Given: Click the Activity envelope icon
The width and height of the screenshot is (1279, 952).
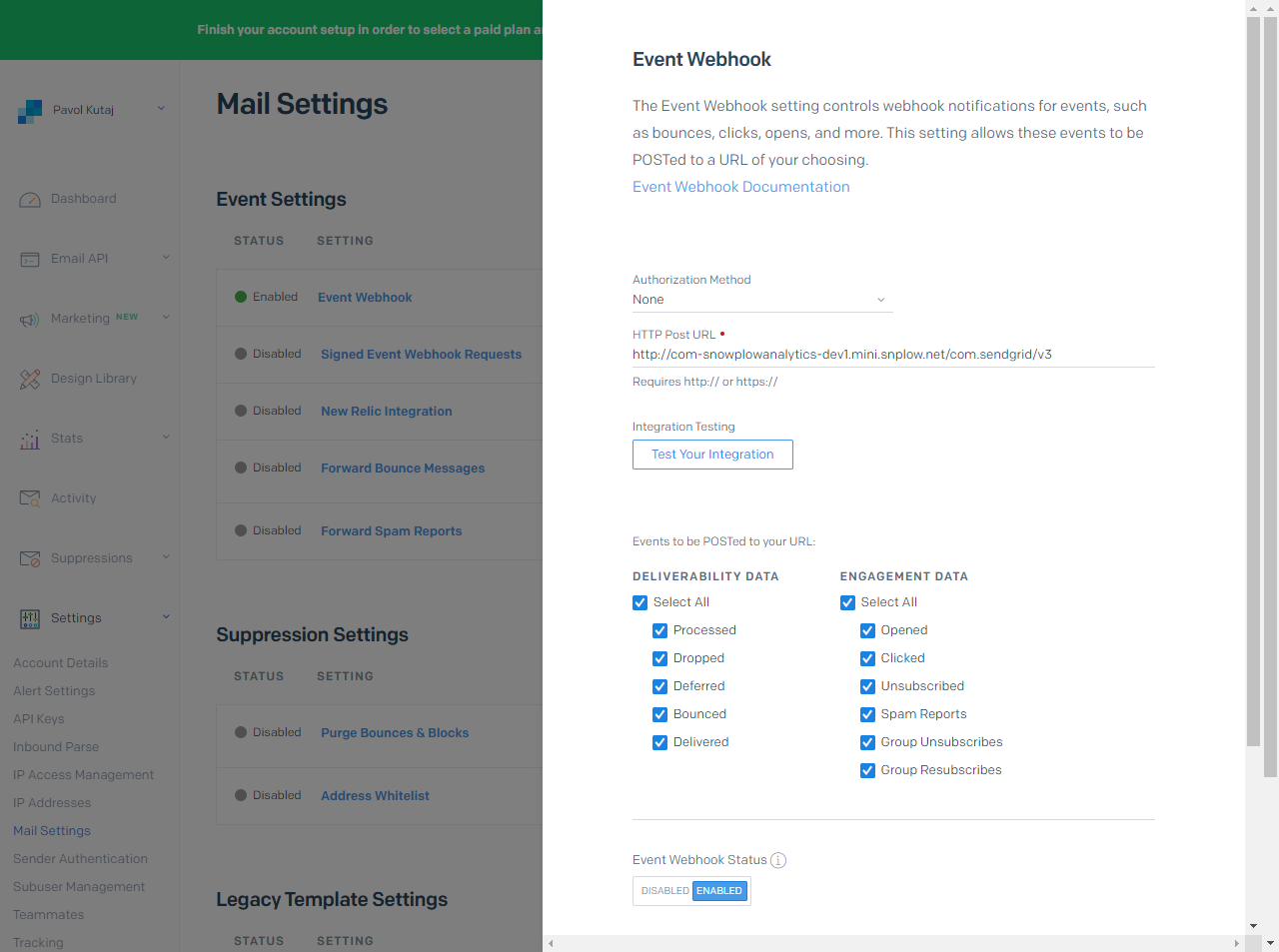Looking at the screenshot, I should tap(30, 498).
